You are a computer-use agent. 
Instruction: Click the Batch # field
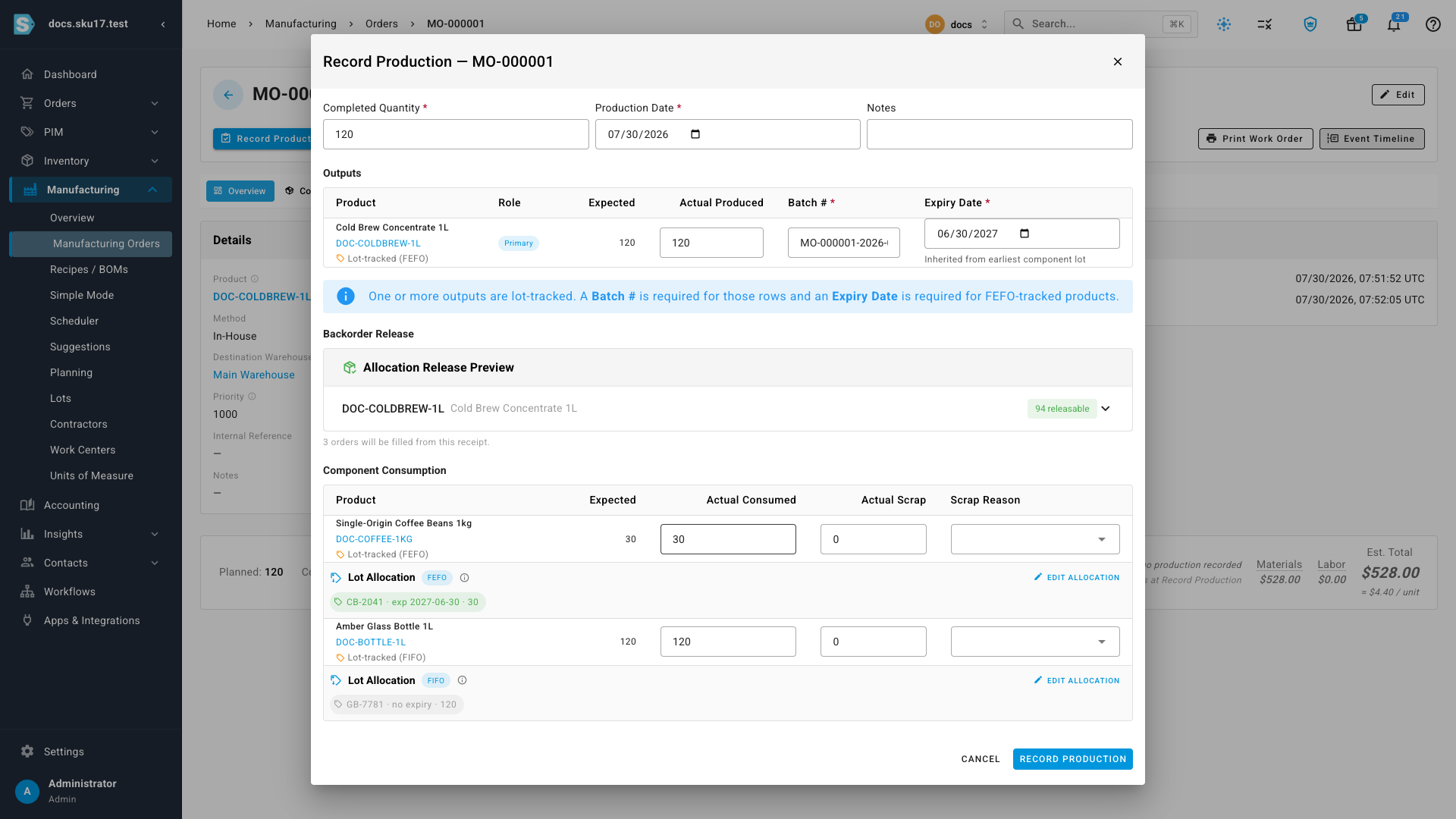tap(843, 243)
